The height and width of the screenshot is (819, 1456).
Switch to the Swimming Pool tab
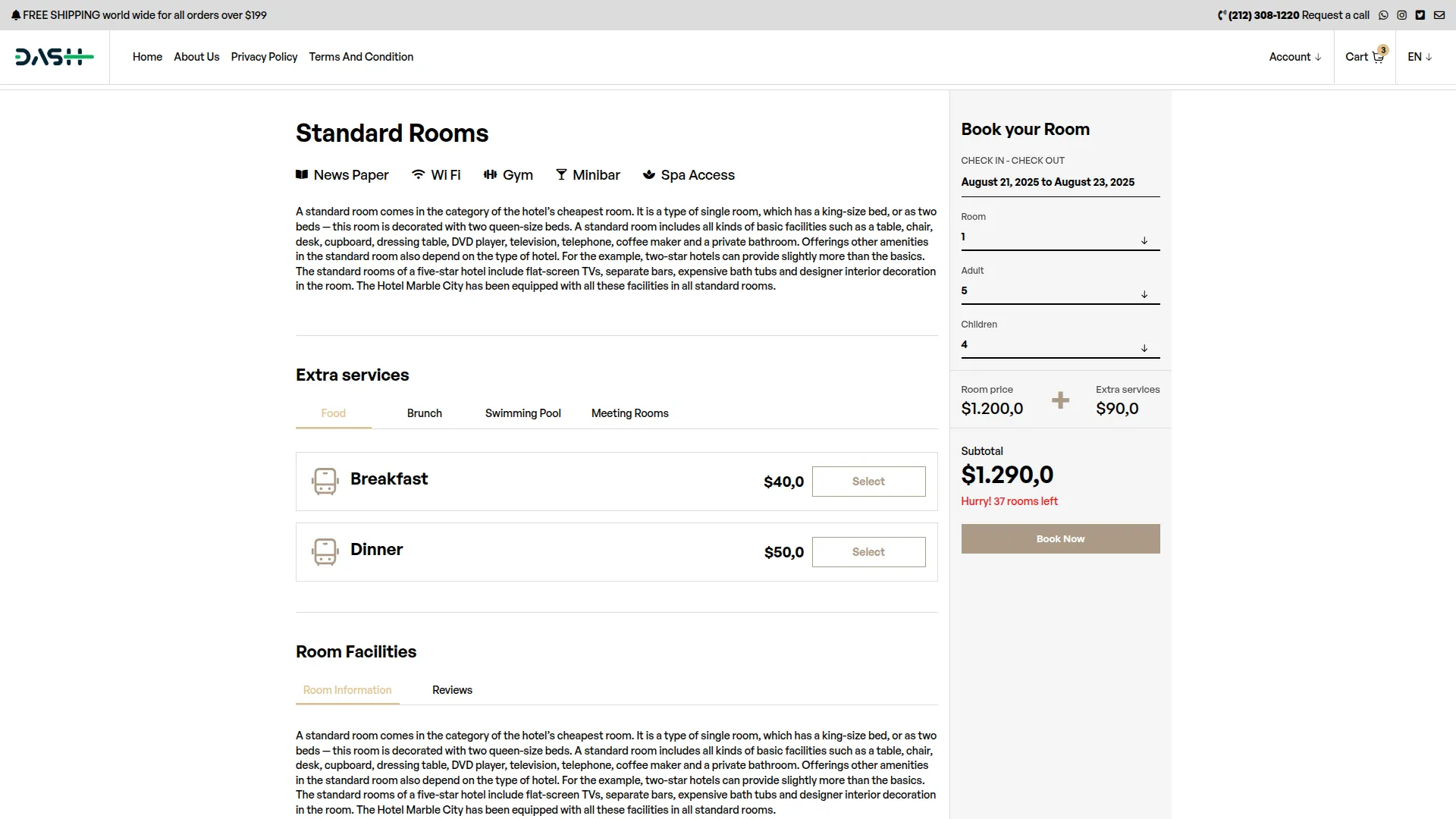(522, 413)
